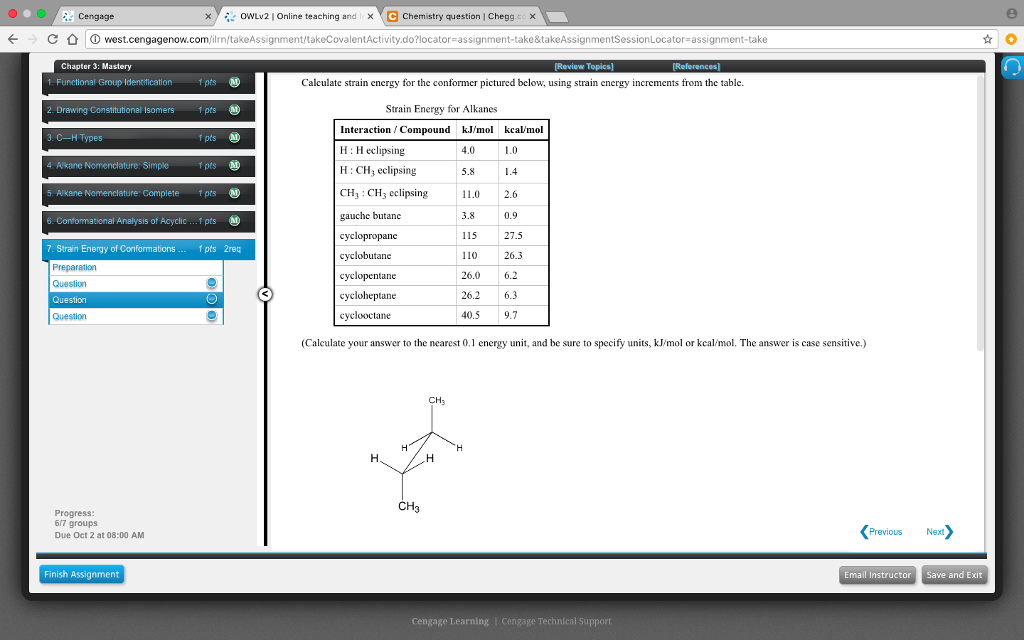The height and width of the screenshot is (640, 1024).
Task: Collapse the assignment sidebar using the left arrow
Action: click(x=265, y=293)
